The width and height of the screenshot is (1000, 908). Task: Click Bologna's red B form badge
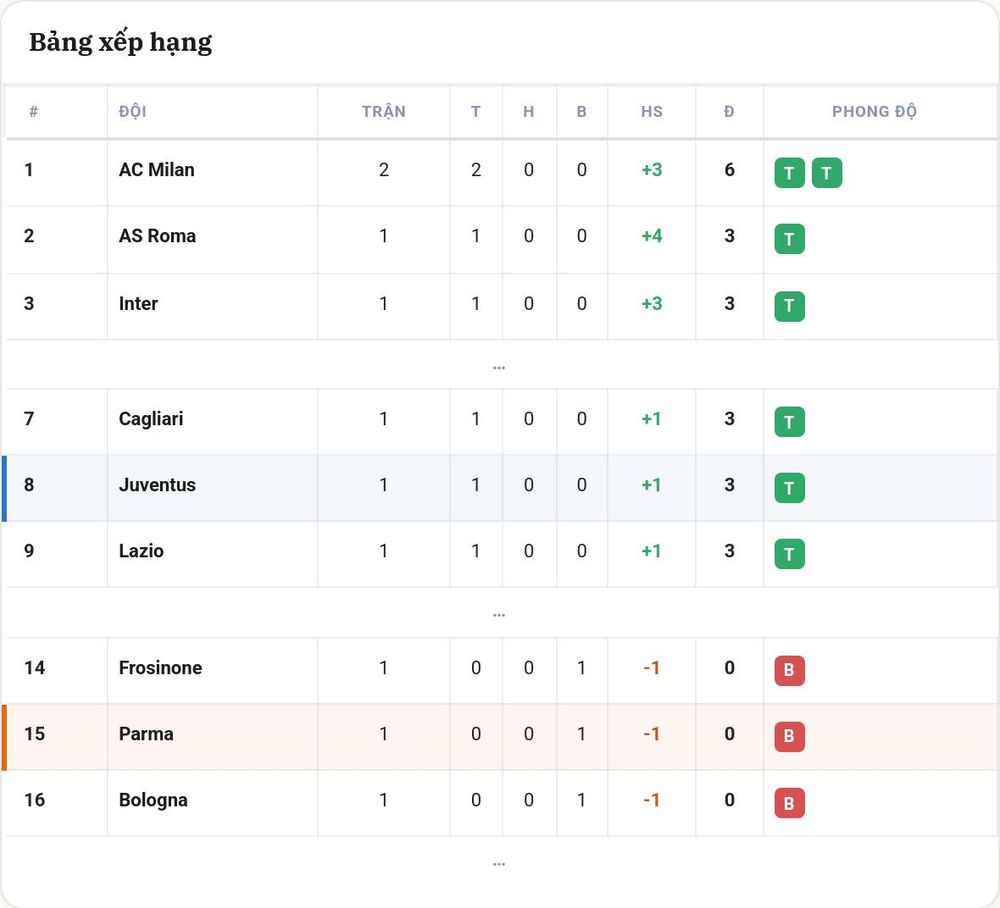point(790,803)
